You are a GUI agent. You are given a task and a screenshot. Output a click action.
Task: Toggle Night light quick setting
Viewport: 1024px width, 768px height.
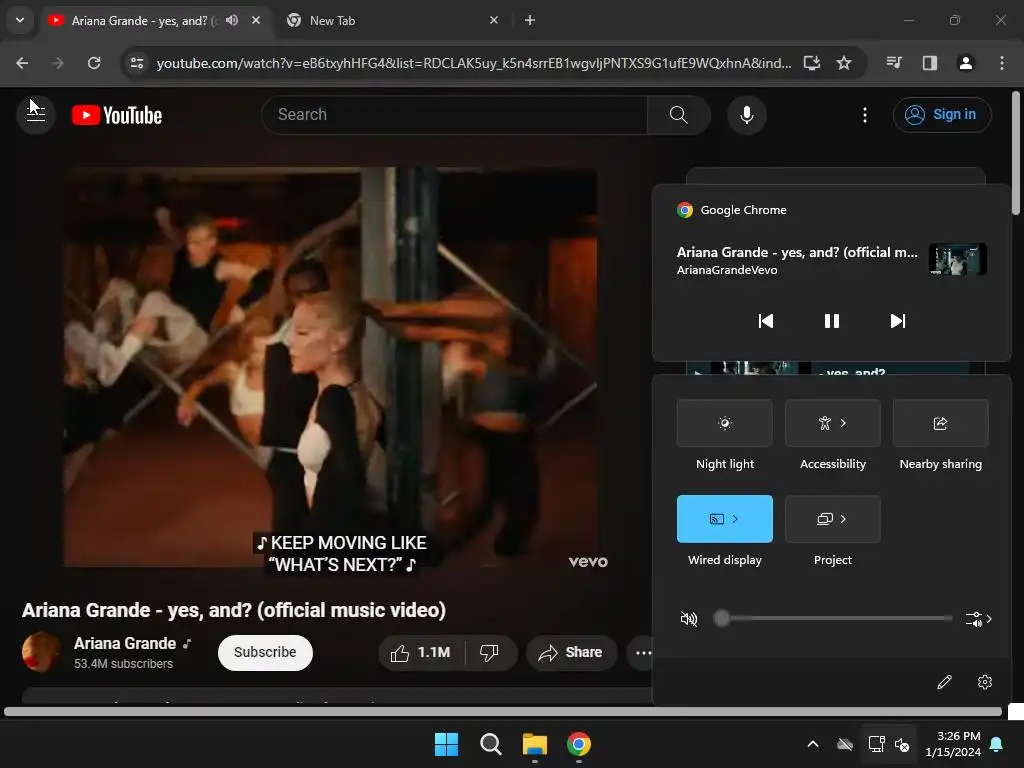(x=724, y=423)
